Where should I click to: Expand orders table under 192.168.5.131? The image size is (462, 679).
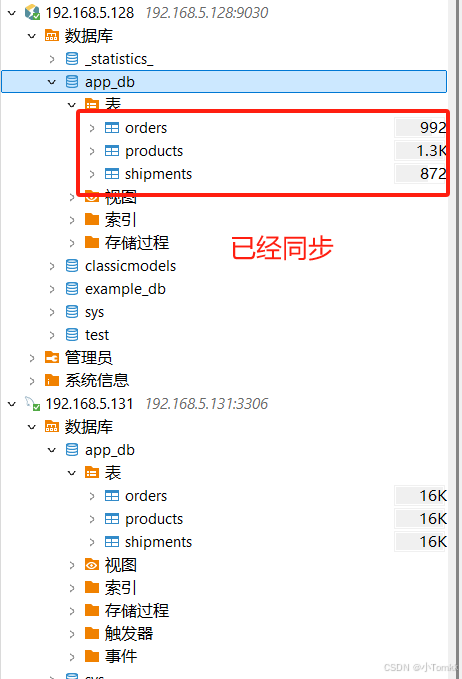[x=92, y=496]
